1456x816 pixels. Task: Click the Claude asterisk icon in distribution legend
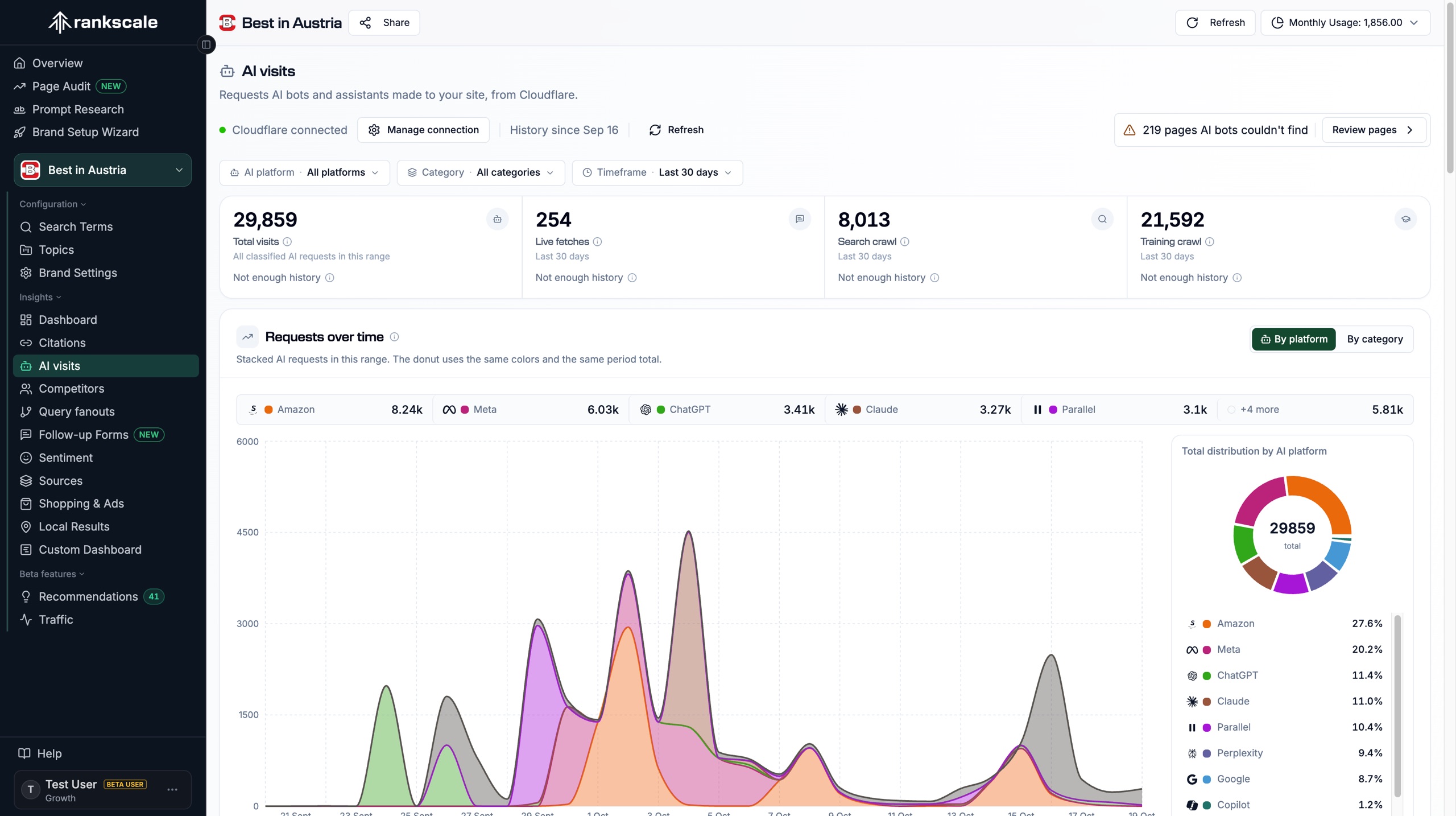[x=1192, y=702]
